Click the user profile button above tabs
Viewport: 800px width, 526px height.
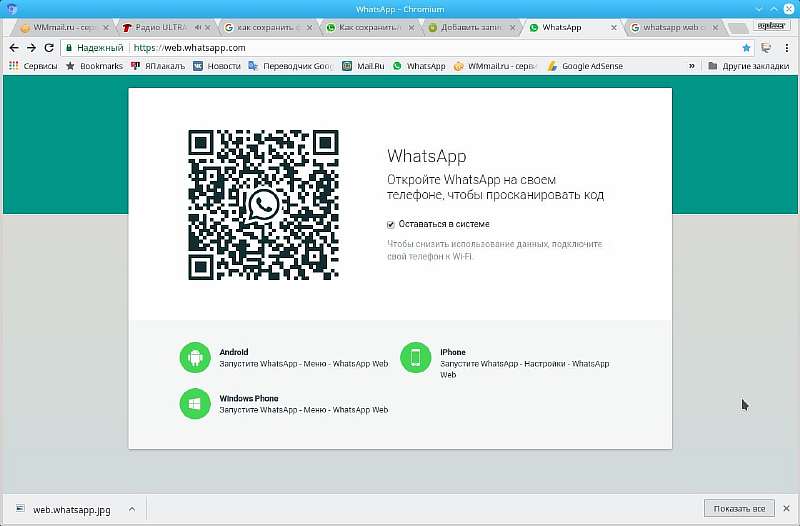(x=771, y=26)
